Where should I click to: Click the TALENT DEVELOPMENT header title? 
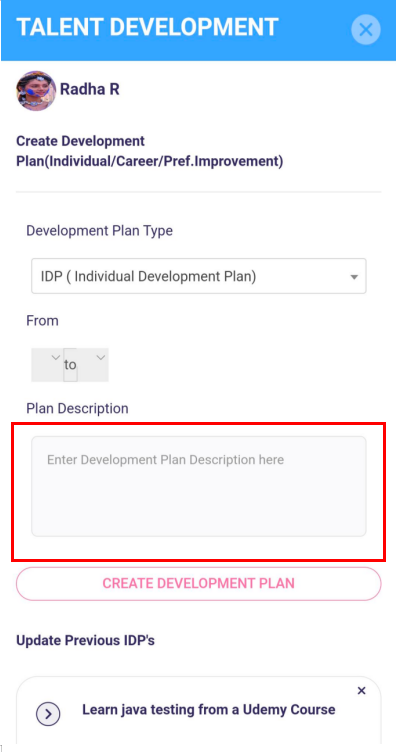pos(147,27)
